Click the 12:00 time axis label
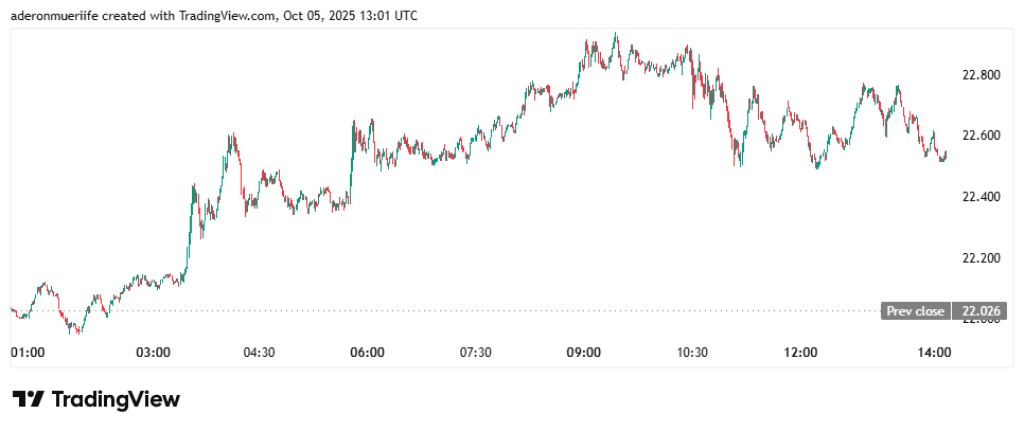This screenshot has width=1024, height=431. point(801,352)
